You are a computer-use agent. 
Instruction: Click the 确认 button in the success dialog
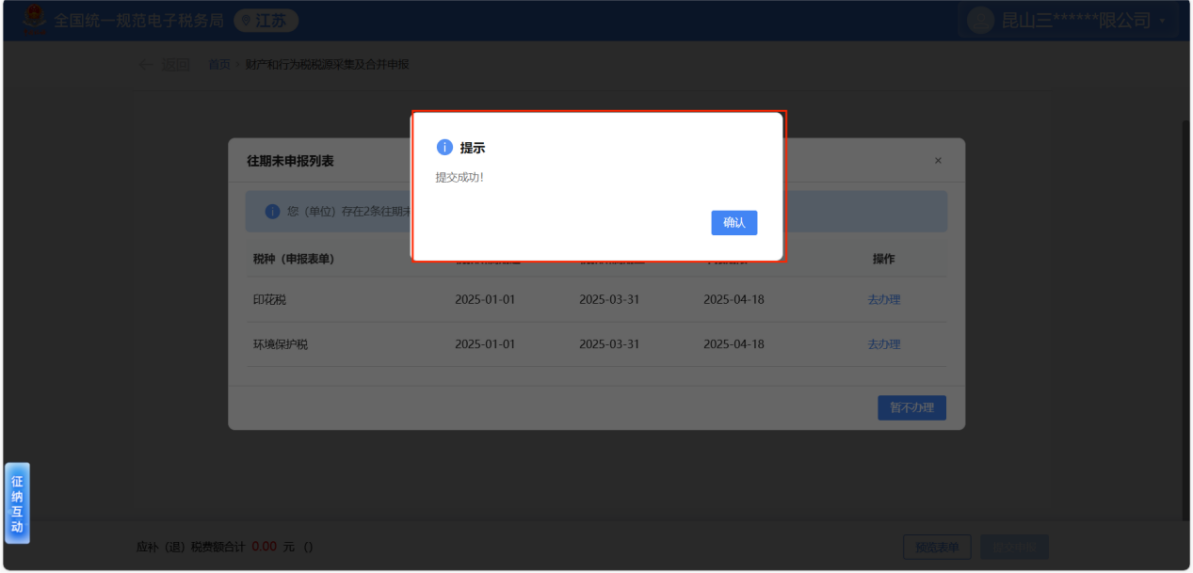tap(733, 223)
